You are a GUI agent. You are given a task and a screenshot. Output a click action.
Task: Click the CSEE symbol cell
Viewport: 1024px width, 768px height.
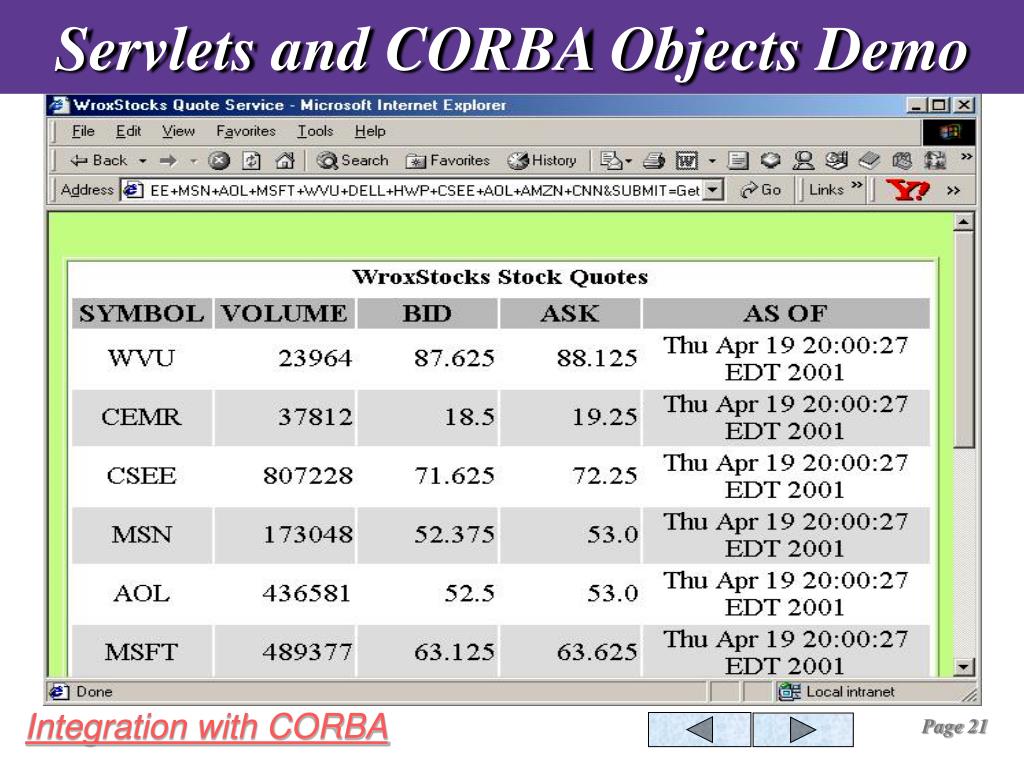[142, 475]
